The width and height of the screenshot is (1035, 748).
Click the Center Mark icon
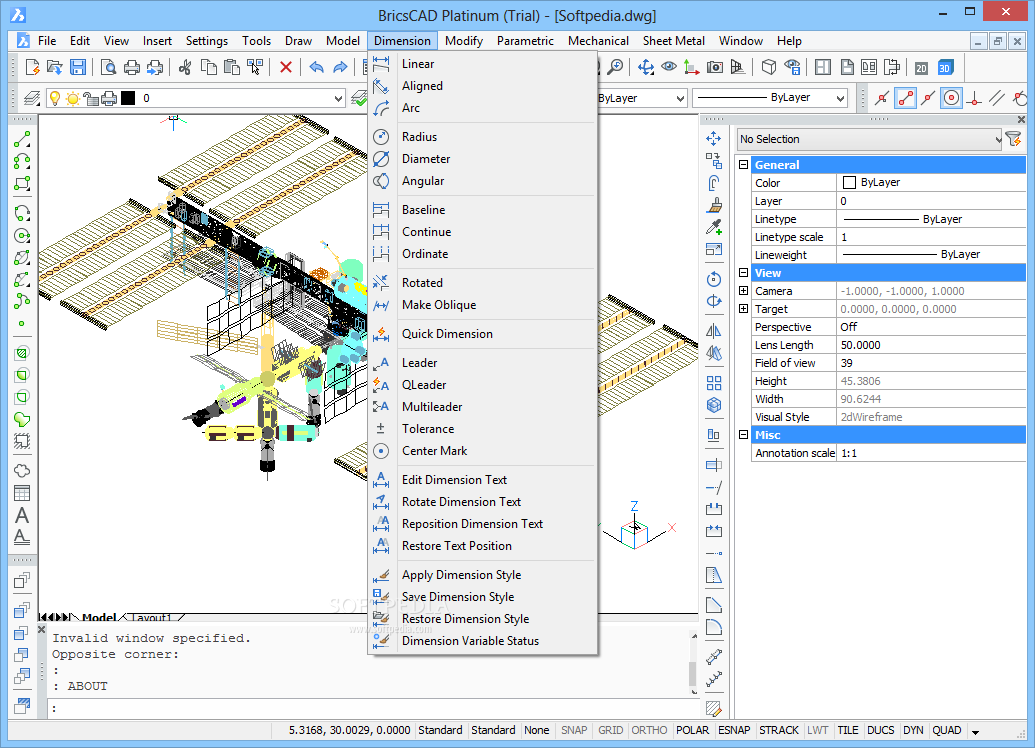pos(381,451)
